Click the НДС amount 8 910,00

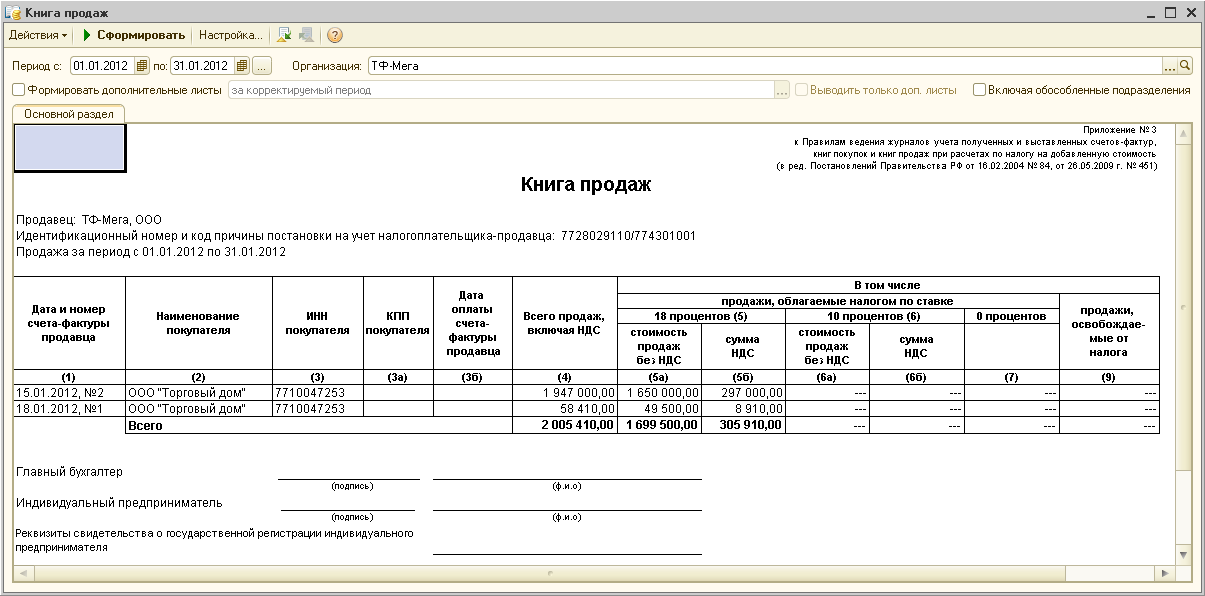tap(743, 409)
